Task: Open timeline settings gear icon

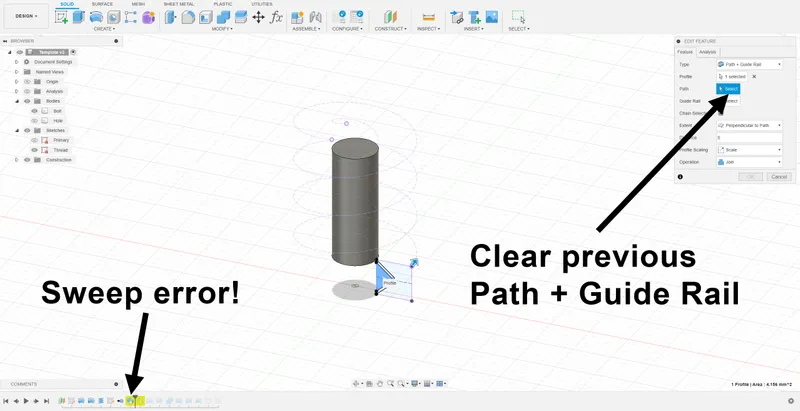Action: [791, 401]
